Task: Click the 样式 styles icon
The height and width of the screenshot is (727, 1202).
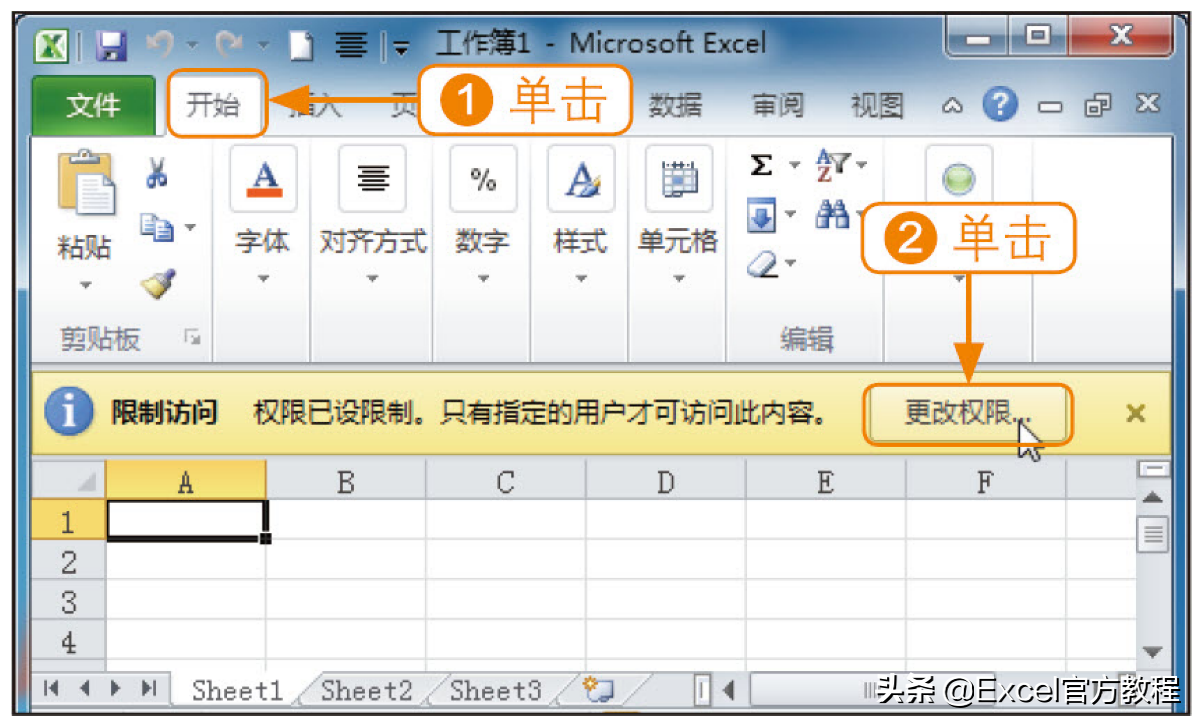Action: (581, 179)
